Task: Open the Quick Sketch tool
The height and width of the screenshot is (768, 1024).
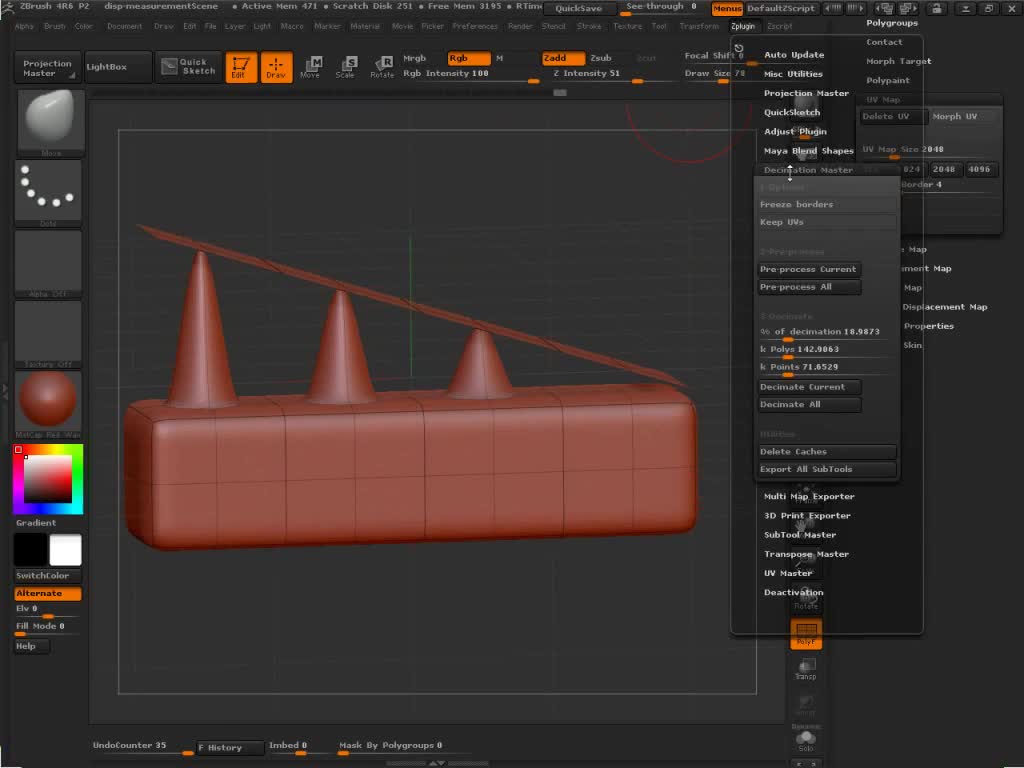Action: click(x=189, y=67)
